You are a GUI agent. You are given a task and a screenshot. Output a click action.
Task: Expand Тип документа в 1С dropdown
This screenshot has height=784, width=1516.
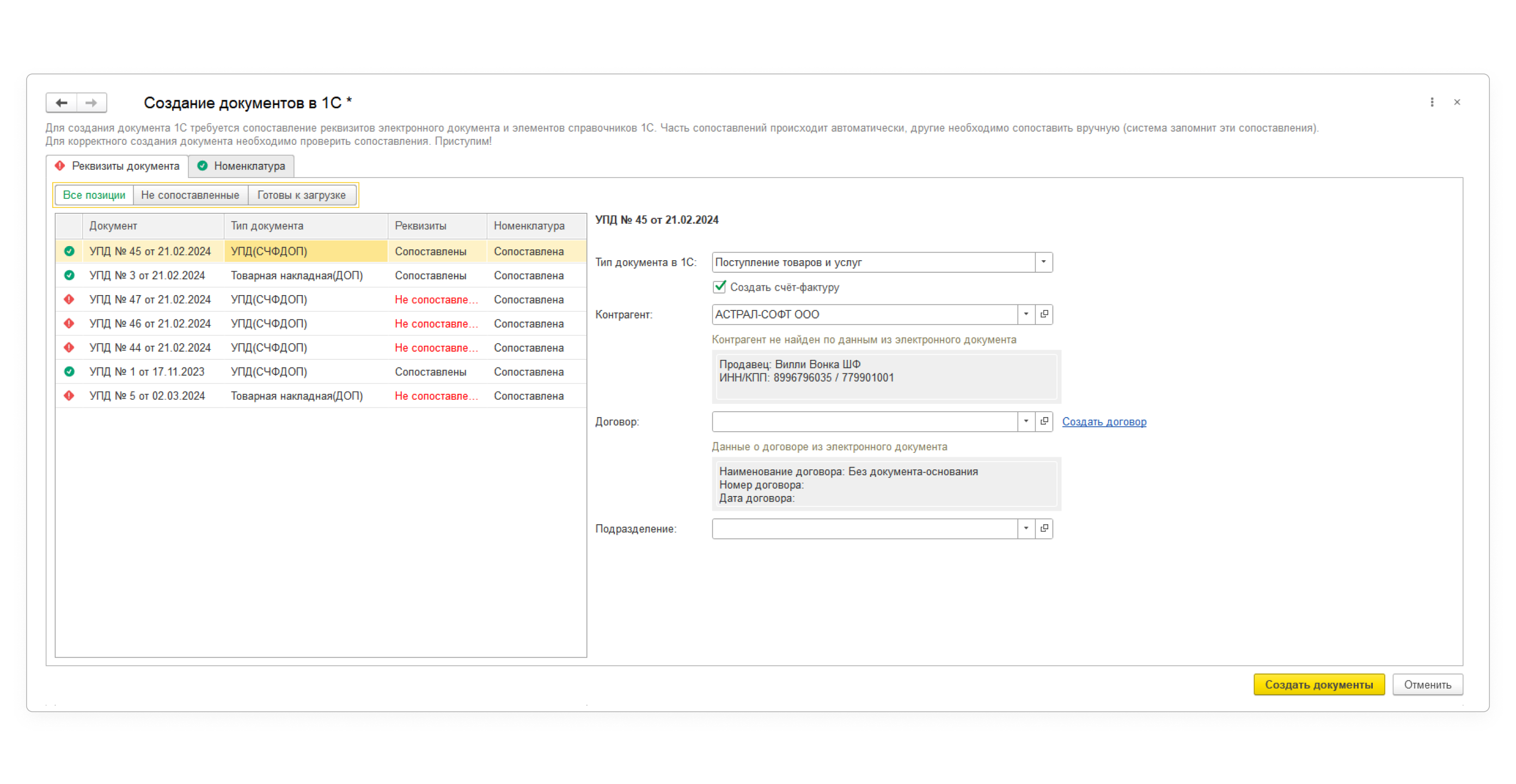[1043, 262]
